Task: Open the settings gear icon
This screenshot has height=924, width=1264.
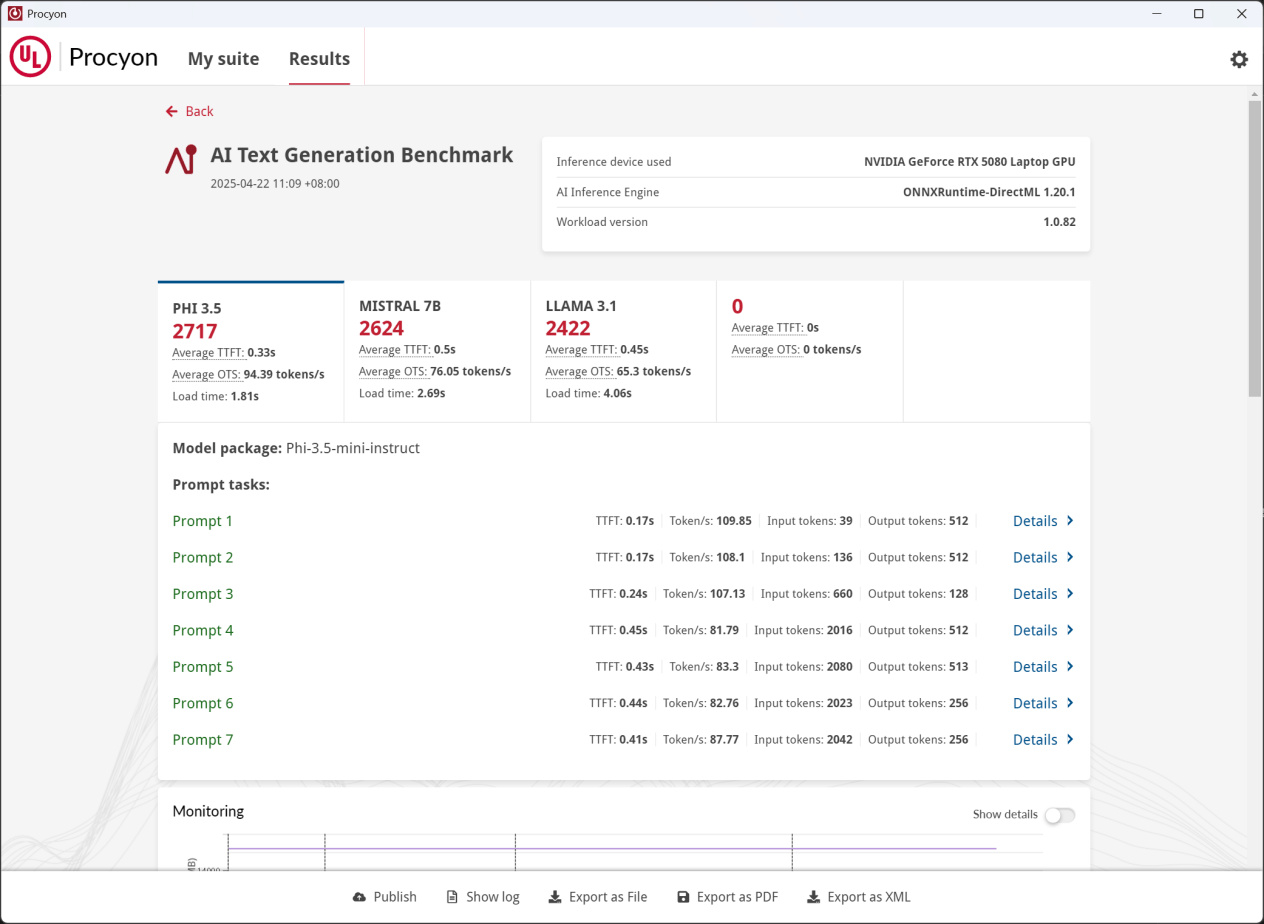Action: tap(1239, 59)
